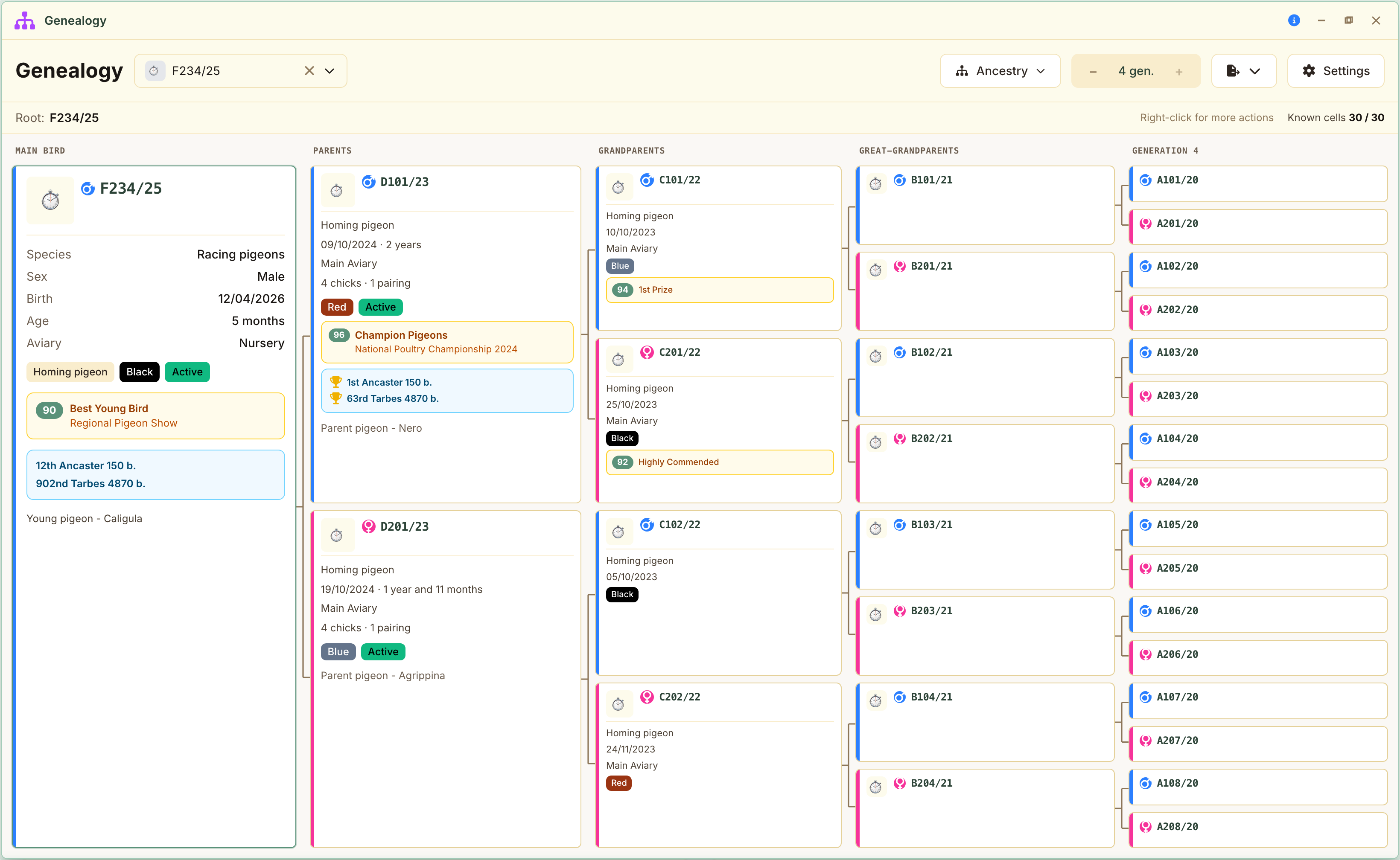Click the Black color tag on C102/22

click(622, 594)
